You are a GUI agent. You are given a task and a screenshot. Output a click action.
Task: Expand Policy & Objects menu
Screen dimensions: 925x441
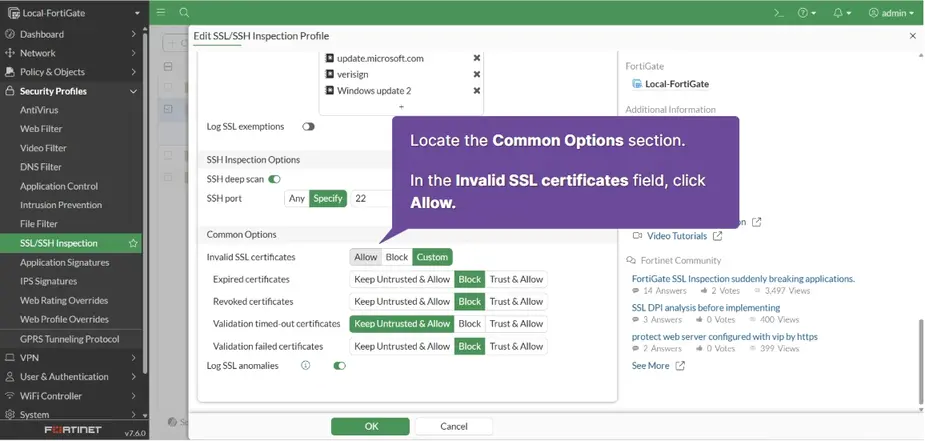coord(133,72)
